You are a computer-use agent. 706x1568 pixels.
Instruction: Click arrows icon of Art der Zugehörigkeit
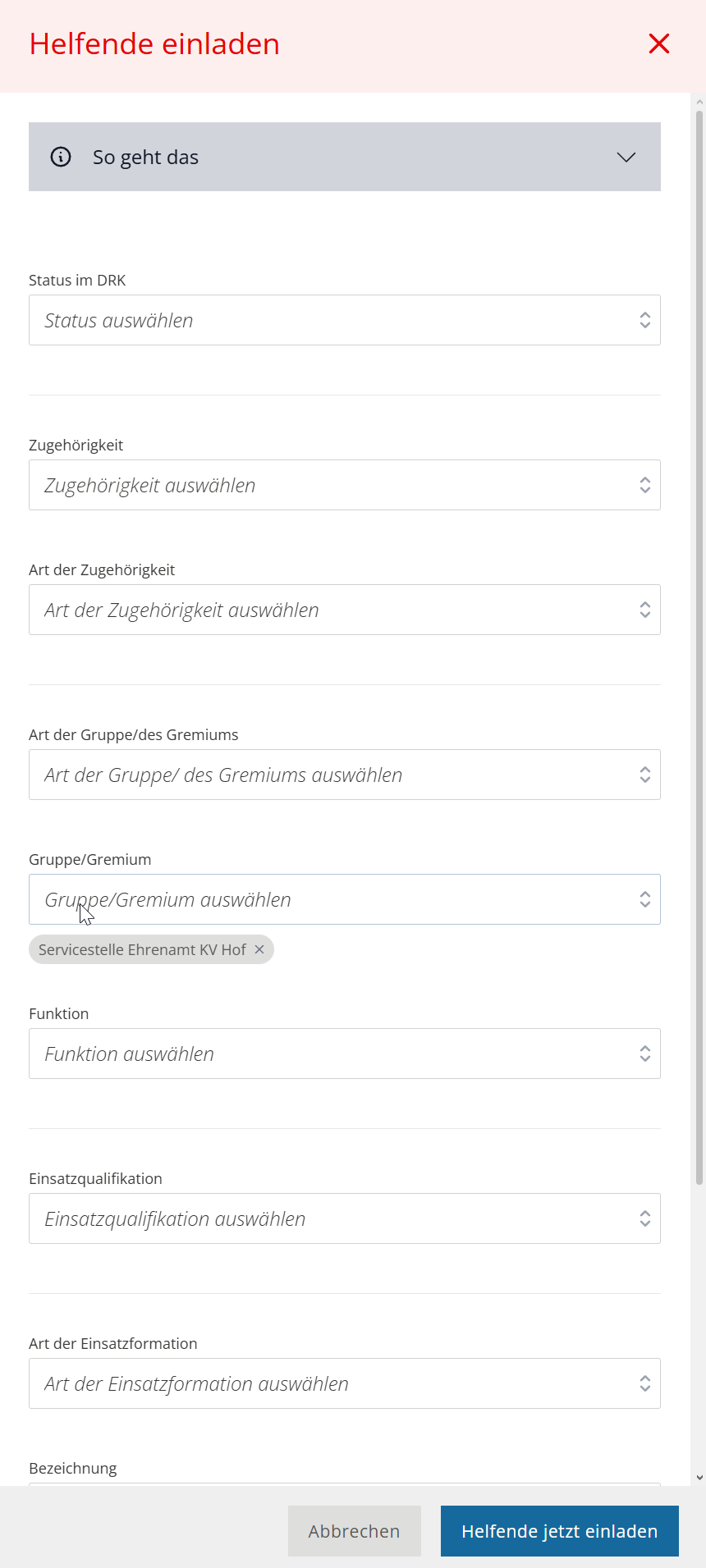point(645,610)
